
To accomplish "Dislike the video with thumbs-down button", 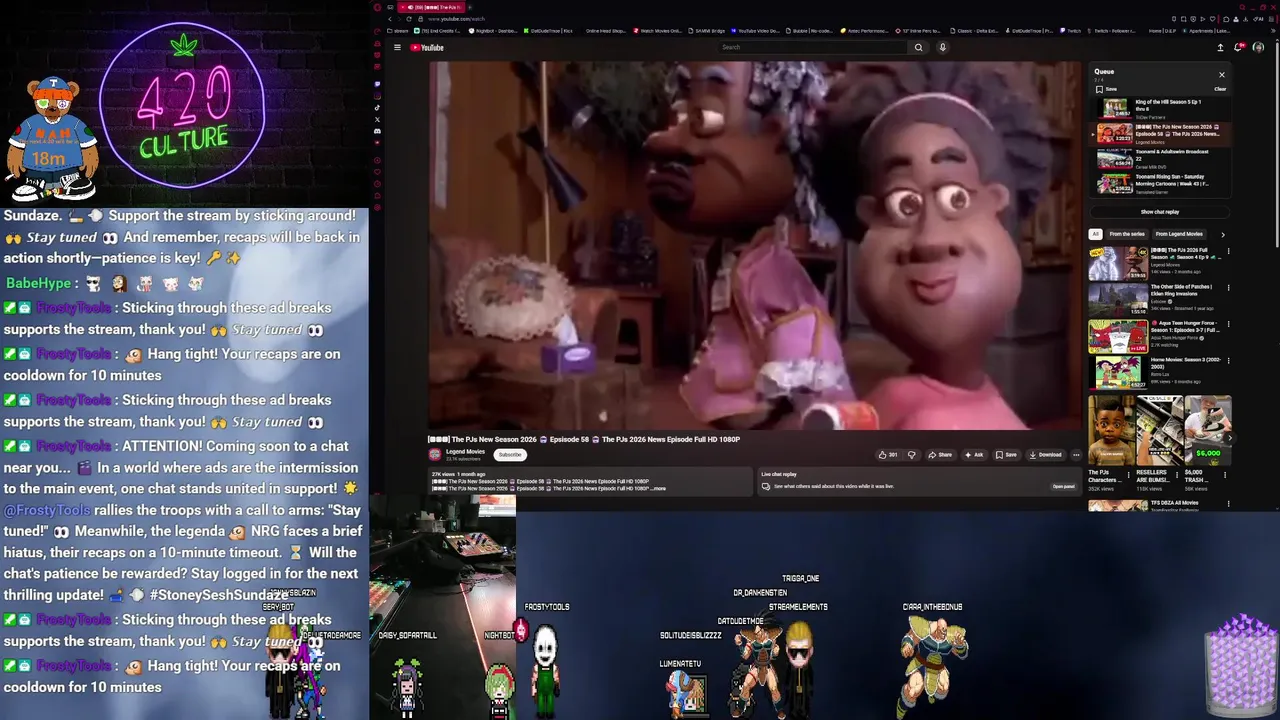I will [x=911, y=455].
